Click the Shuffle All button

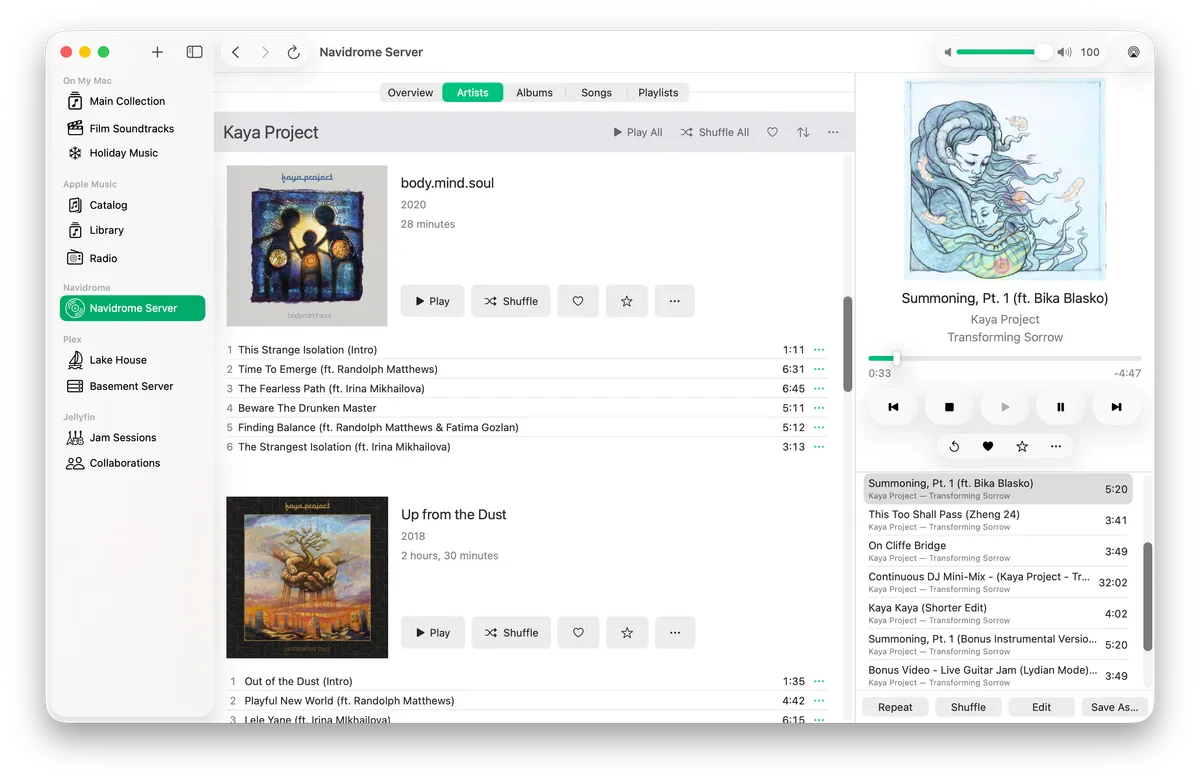point(715,132)
